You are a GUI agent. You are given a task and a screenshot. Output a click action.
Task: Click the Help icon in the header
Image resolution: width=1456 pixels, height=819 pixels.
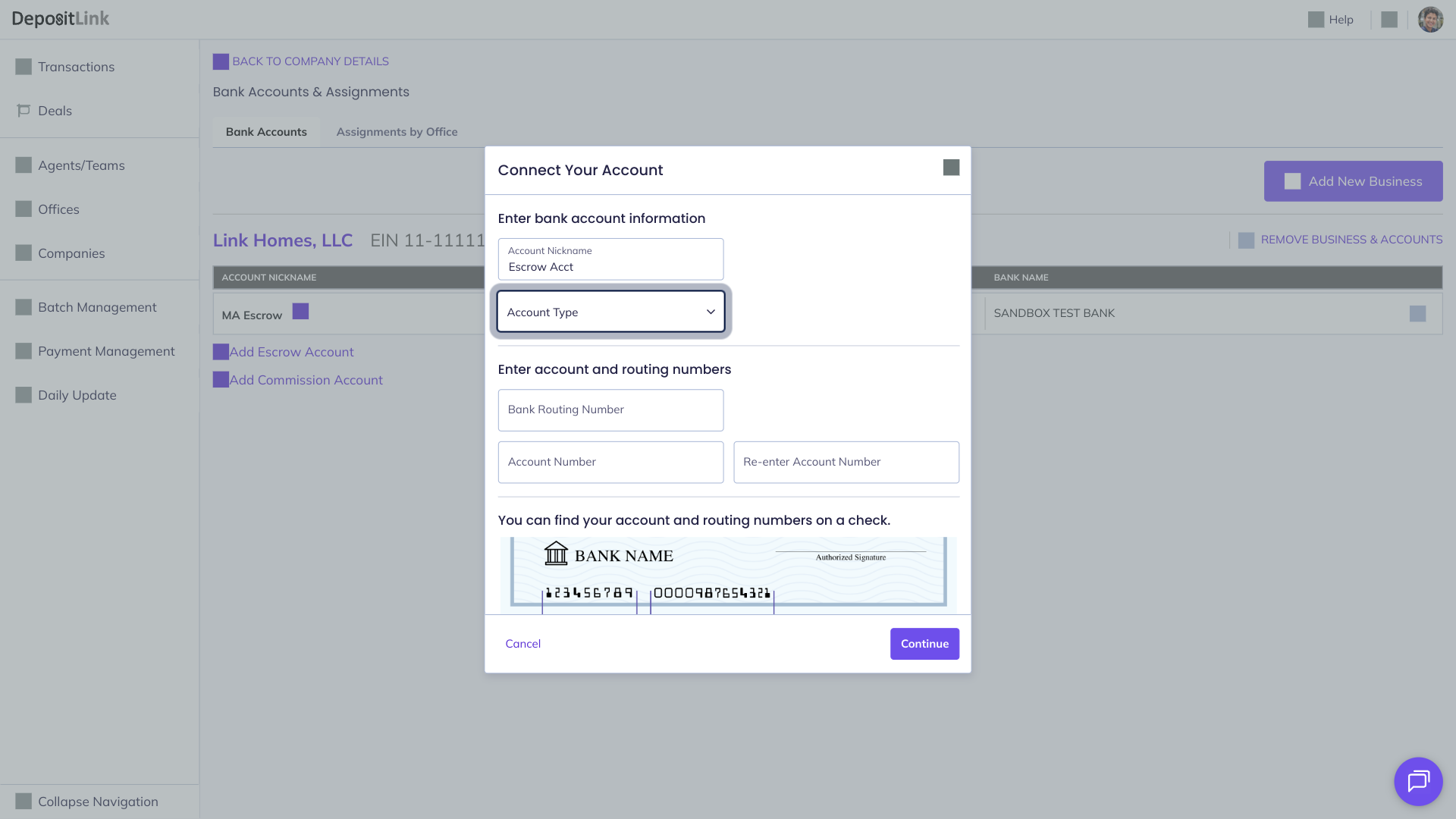(1316, 20)
